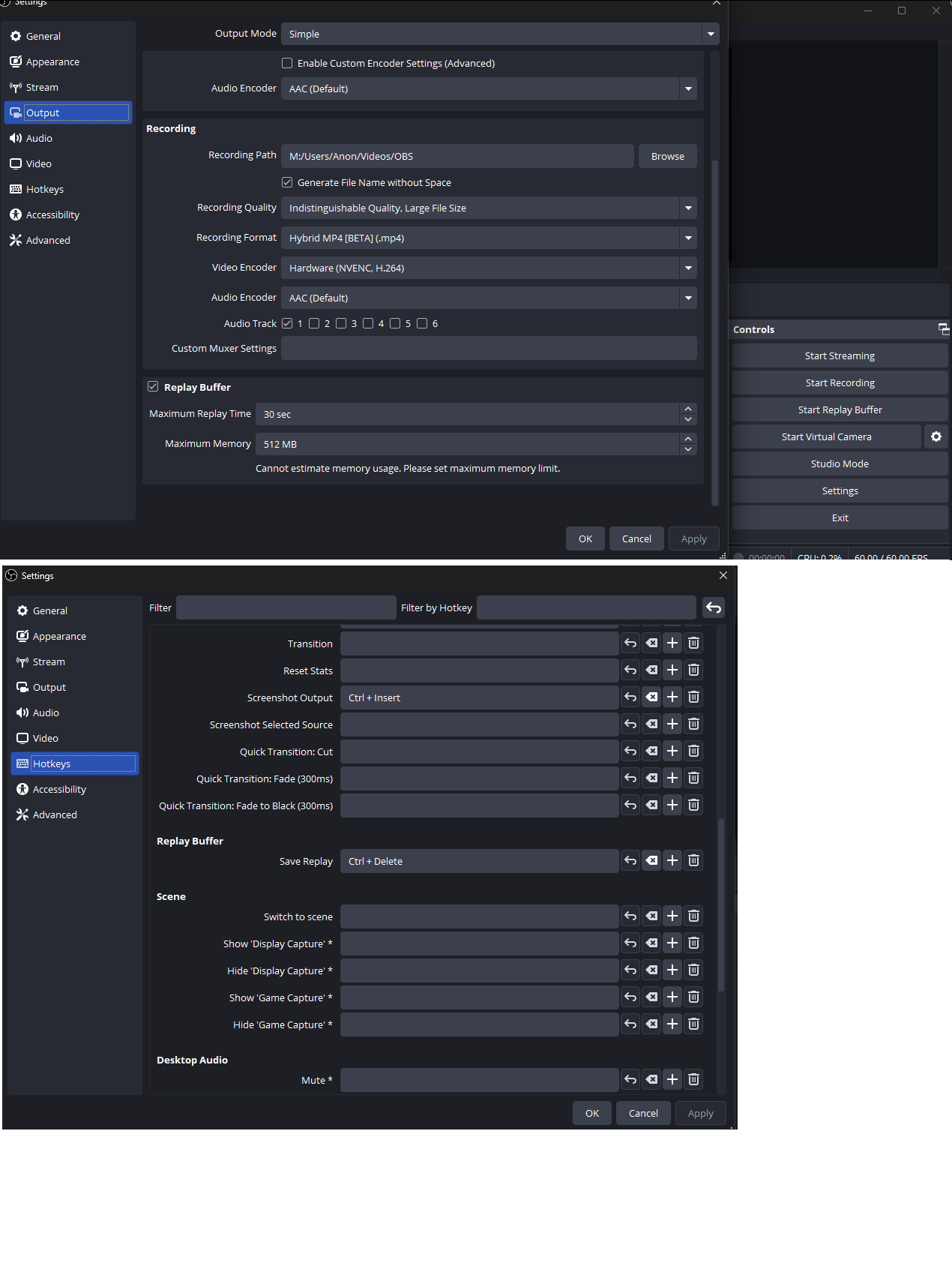Screen dimensions: 952x1275
Task: Reset the Quick Transition: Cut hotkey
Action: (630, 751)
